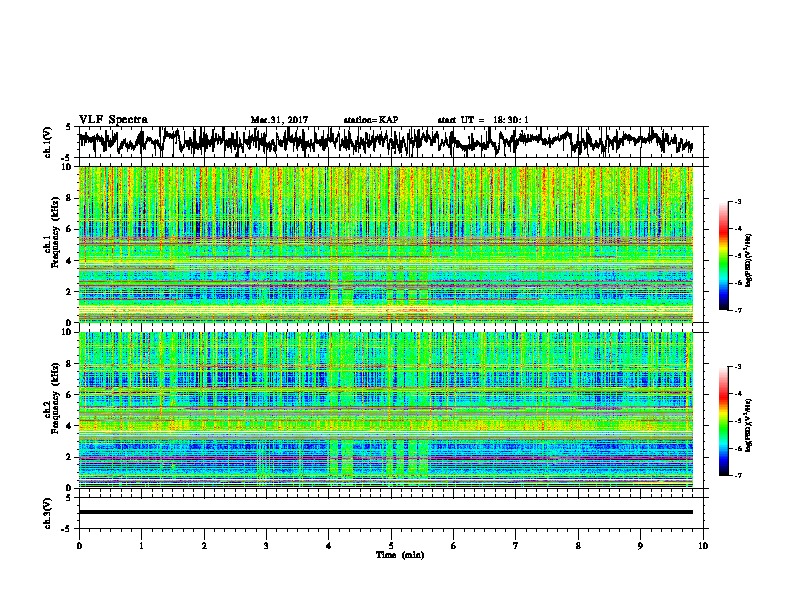Click time axis tick label "2"
Image resolution: width=792 pixels, height=612 pixels.
204,546
